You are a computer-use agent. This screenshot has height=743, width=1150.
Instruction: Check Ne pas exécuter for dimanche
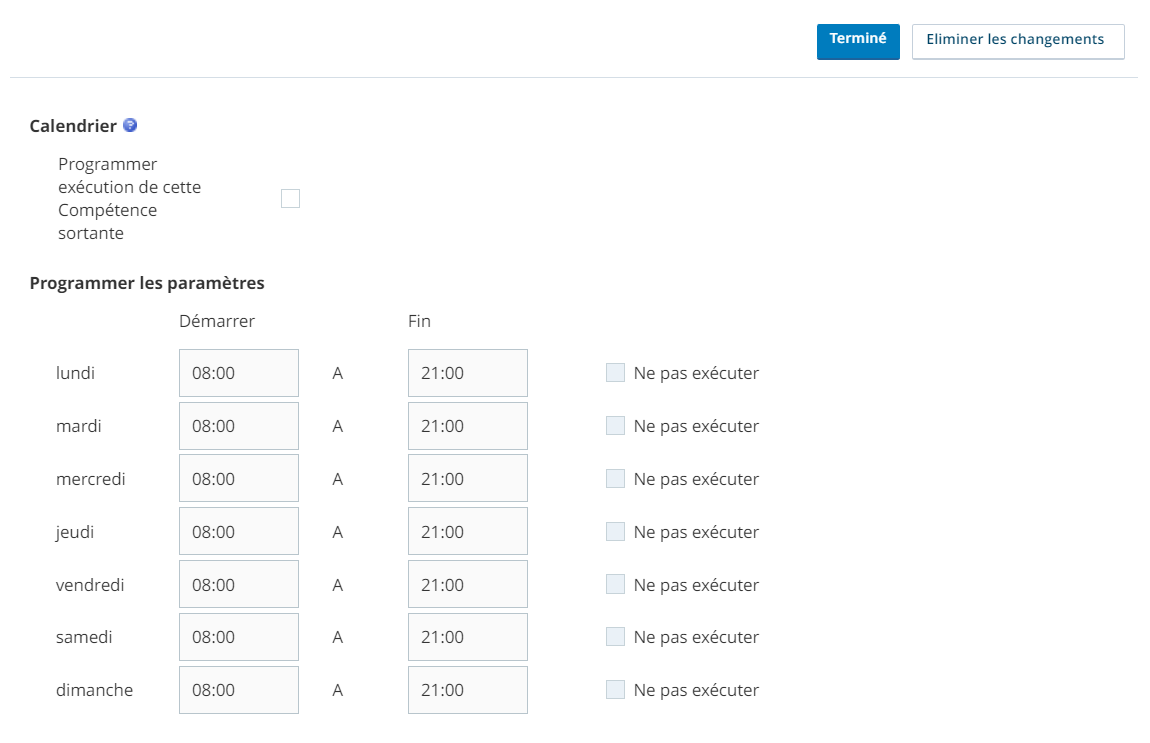click(615, 689)
